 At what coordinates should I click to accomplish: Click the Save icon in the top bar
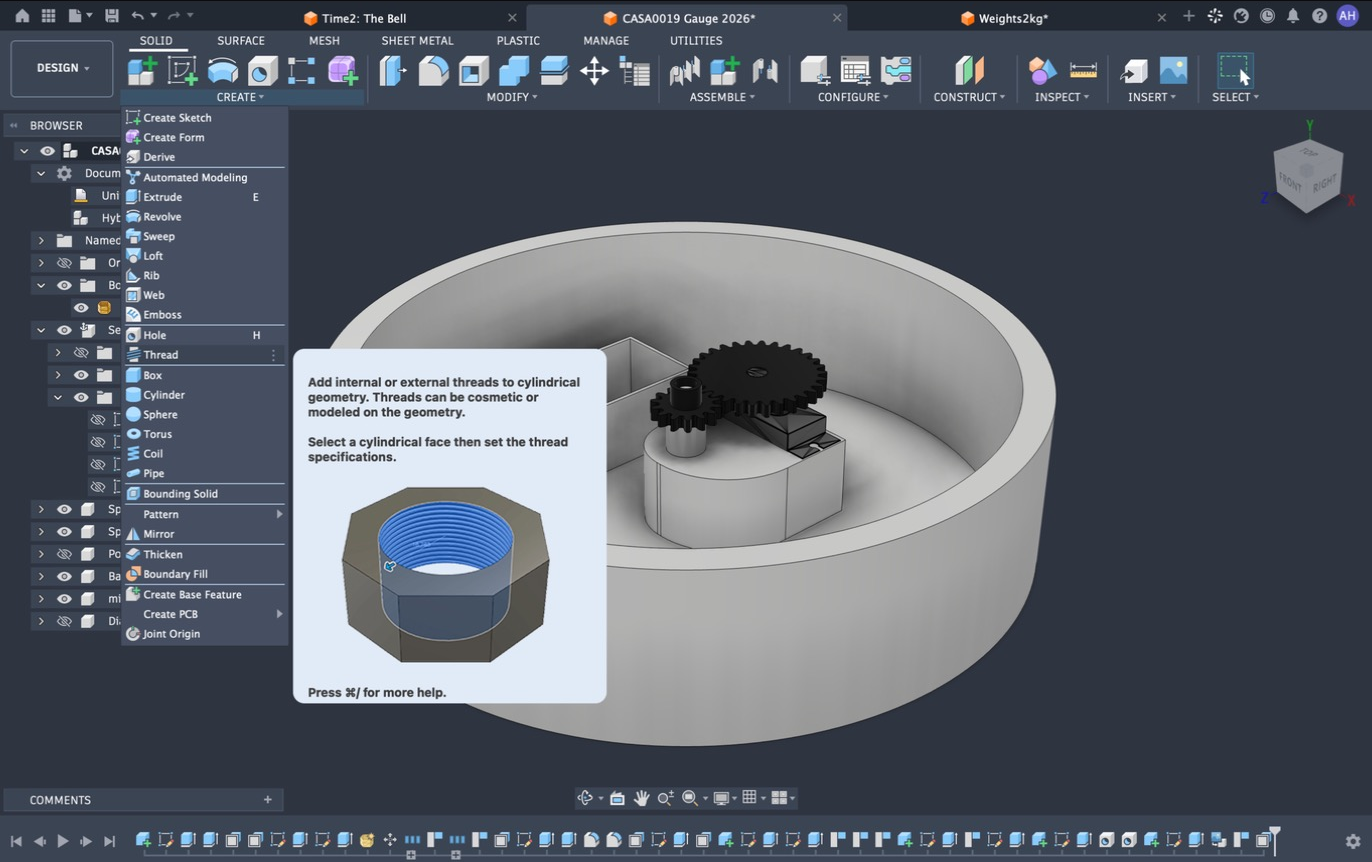pyautogui.click(x=112, y=16)
